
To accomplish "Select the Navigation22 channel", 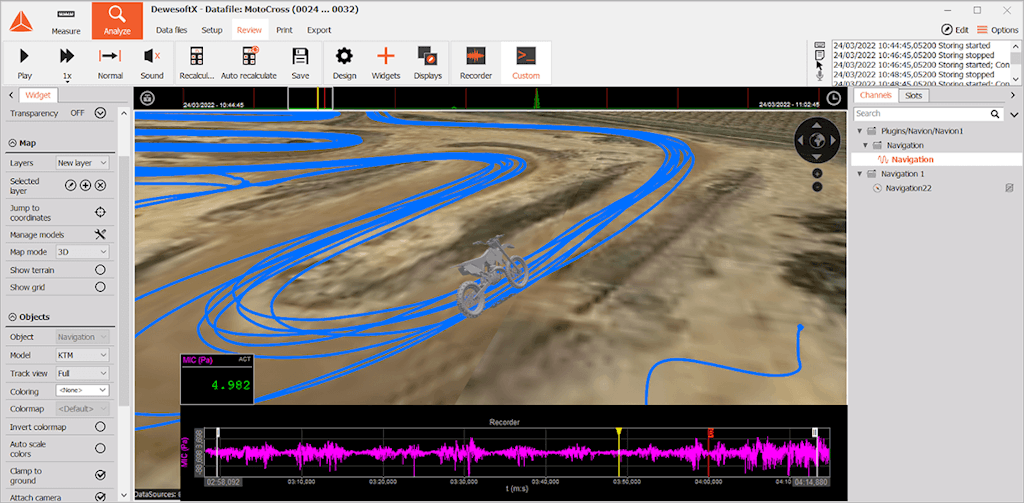I will [x=908, y=188].
